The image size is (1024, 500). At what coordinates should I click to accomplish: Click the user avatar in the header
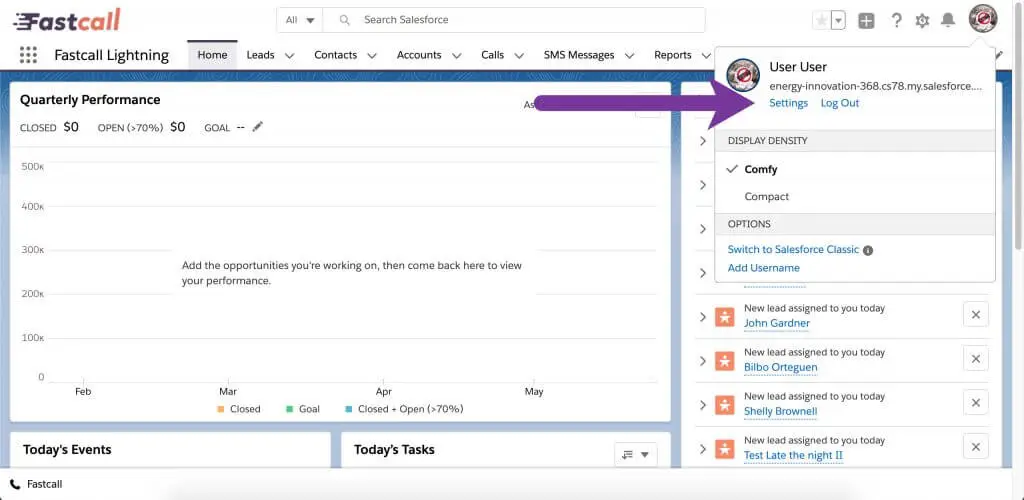[983, 20]
